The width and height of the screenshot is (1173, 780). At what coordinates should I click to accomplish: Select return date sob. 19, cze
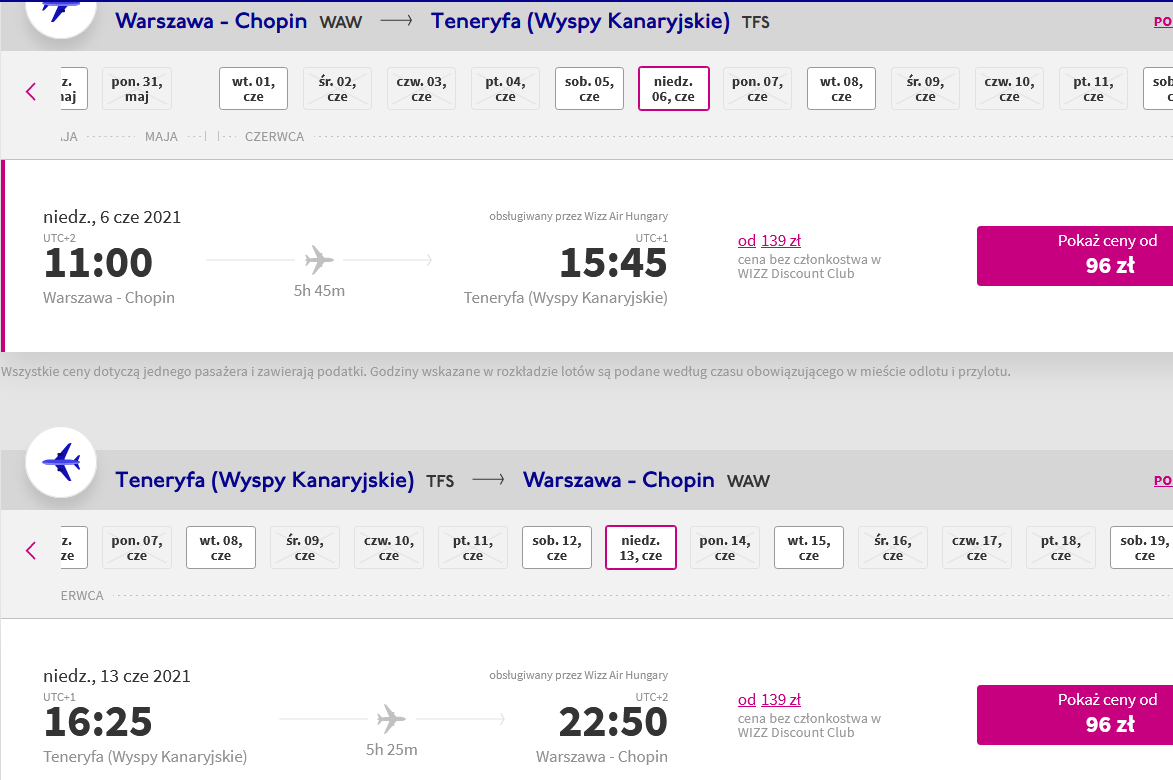click(1142, 547)
